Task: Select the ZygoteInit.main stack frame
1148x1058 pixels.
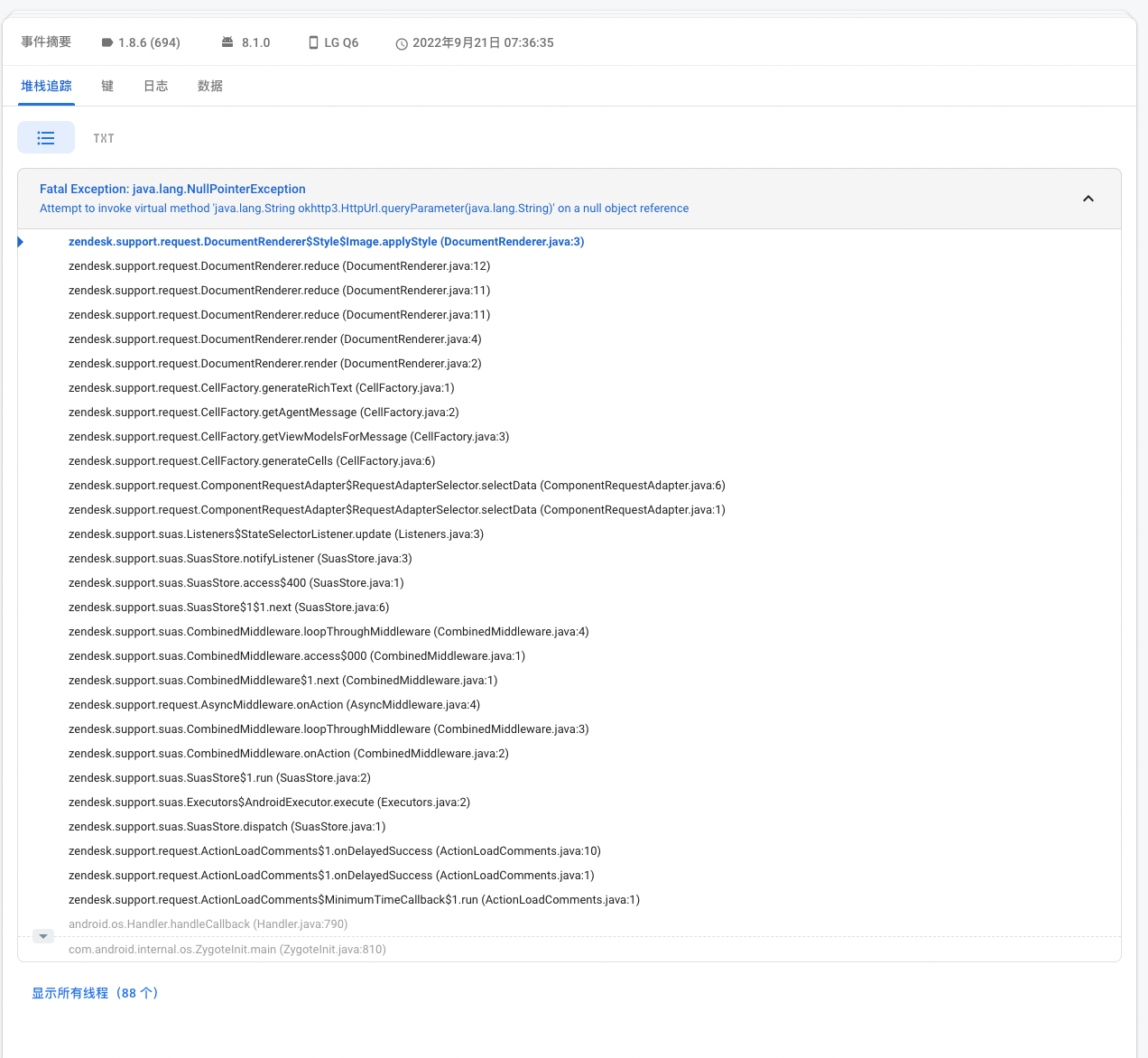Action: point(227,950)
